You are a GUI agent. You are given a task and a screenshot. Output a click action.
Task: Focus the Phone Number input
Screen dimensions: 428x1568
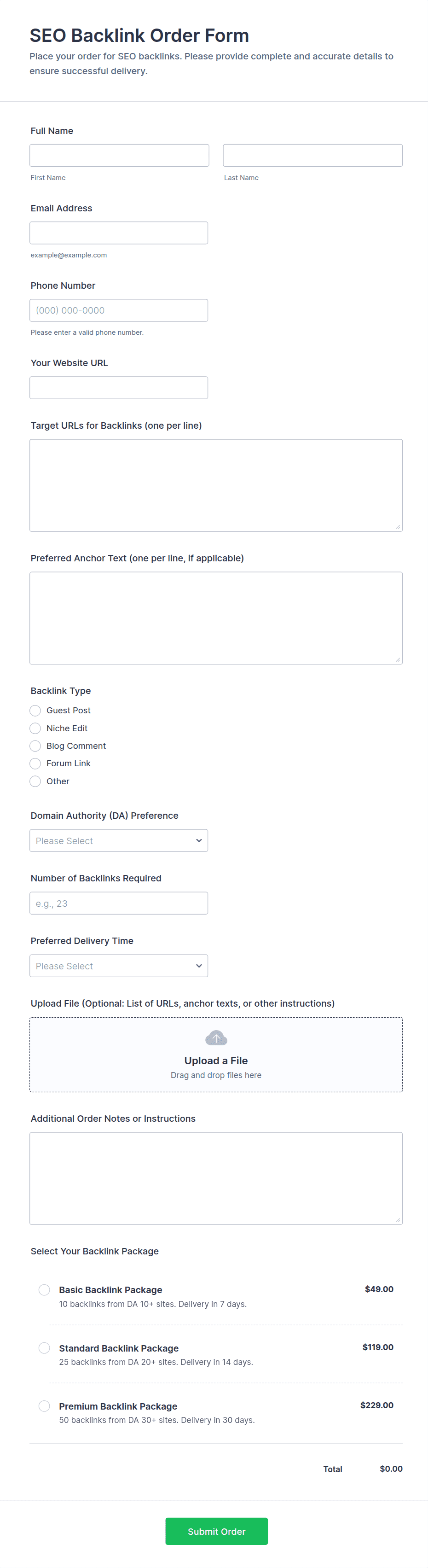point(119,310)
